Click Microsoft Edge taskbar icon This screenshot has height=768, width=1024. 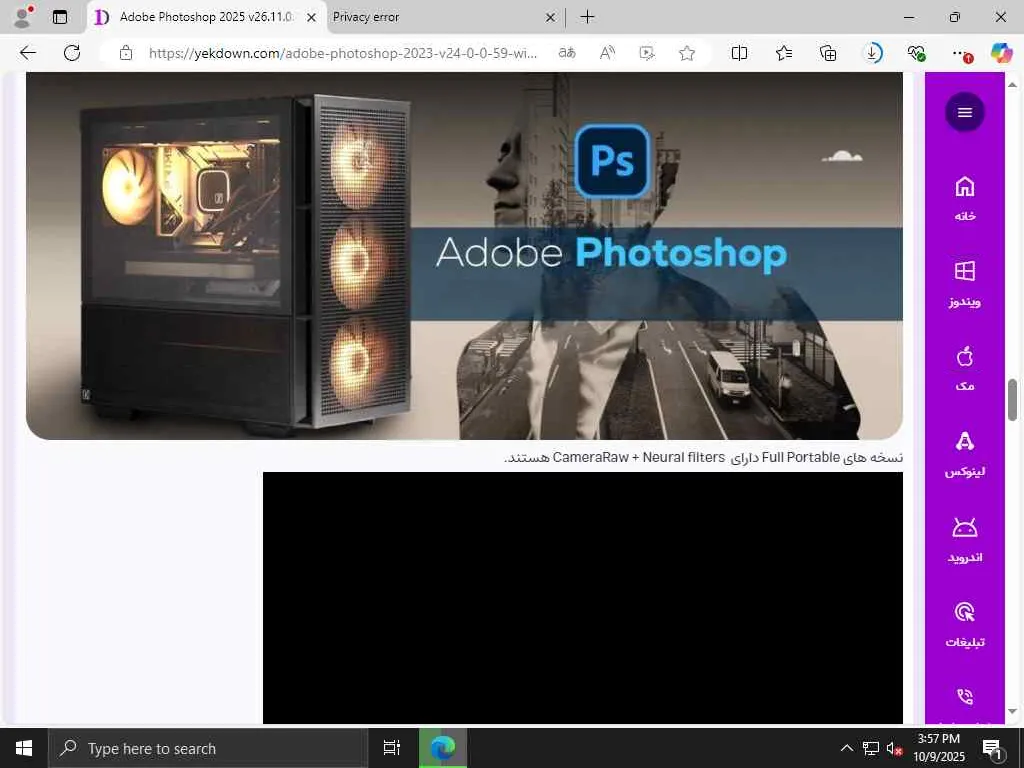[443, 748]
